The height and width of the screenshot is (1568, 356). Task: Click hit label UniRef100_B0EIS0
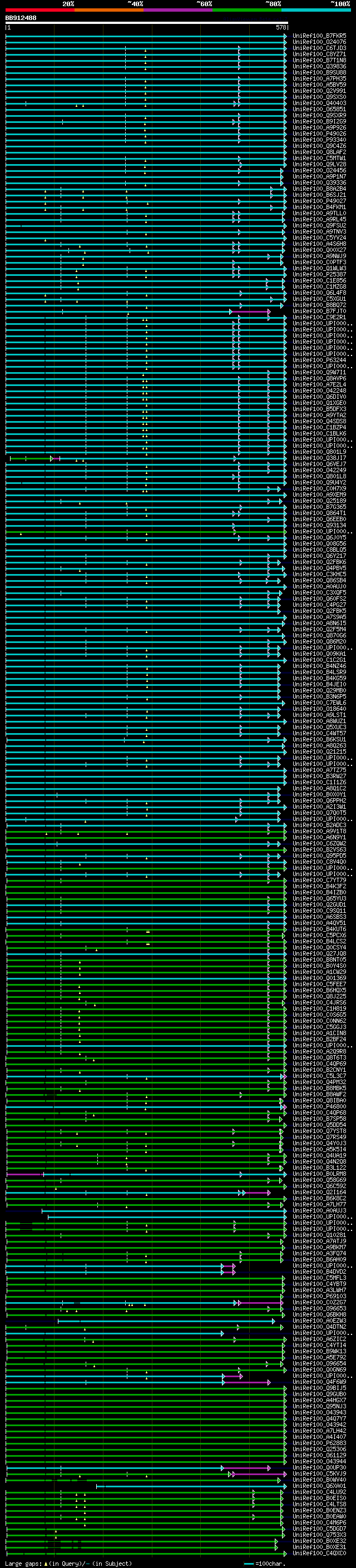point(319,1498)
